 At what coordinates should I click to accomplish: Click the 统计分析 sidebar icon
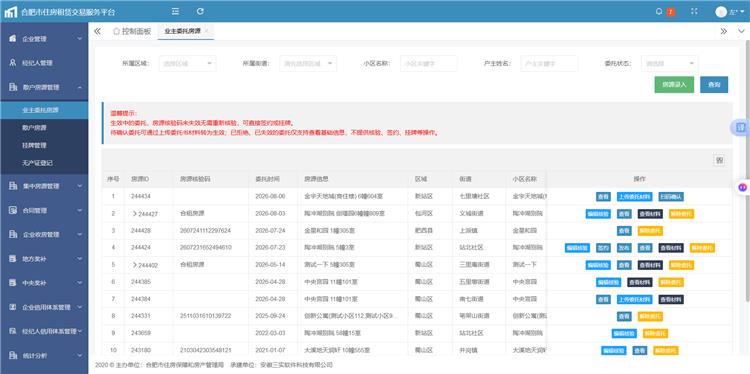13,356
